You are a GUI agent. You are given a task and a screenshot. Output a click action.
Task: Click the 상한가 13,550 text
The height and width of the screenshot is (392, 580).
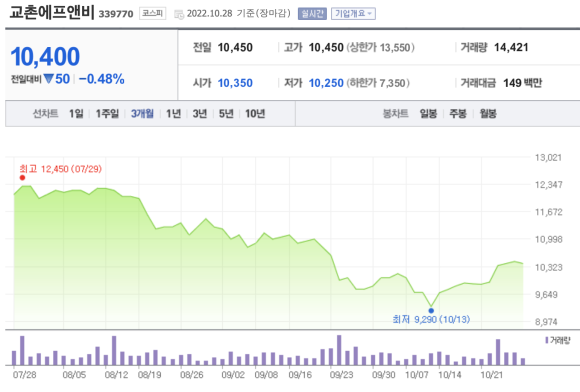pyautogui.click(x=381, y=48)
